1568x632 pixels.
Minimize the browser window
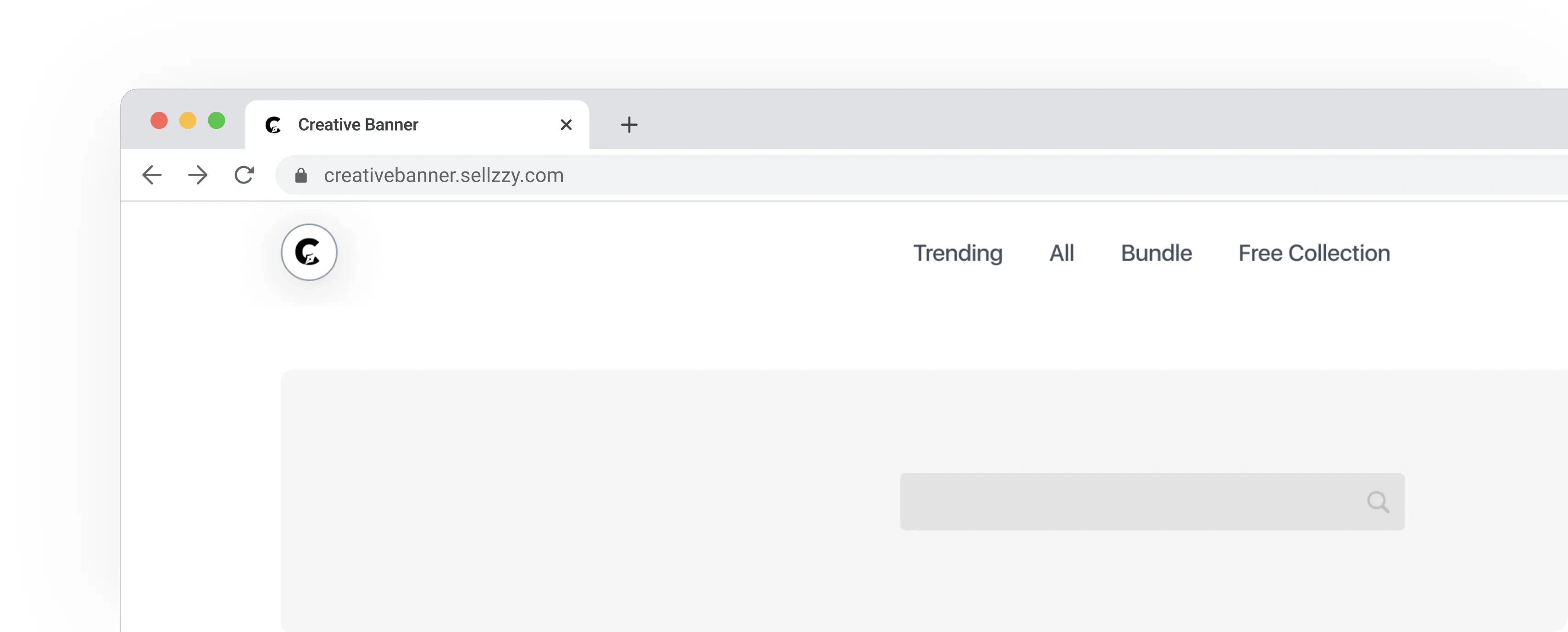tap(188, 121)
